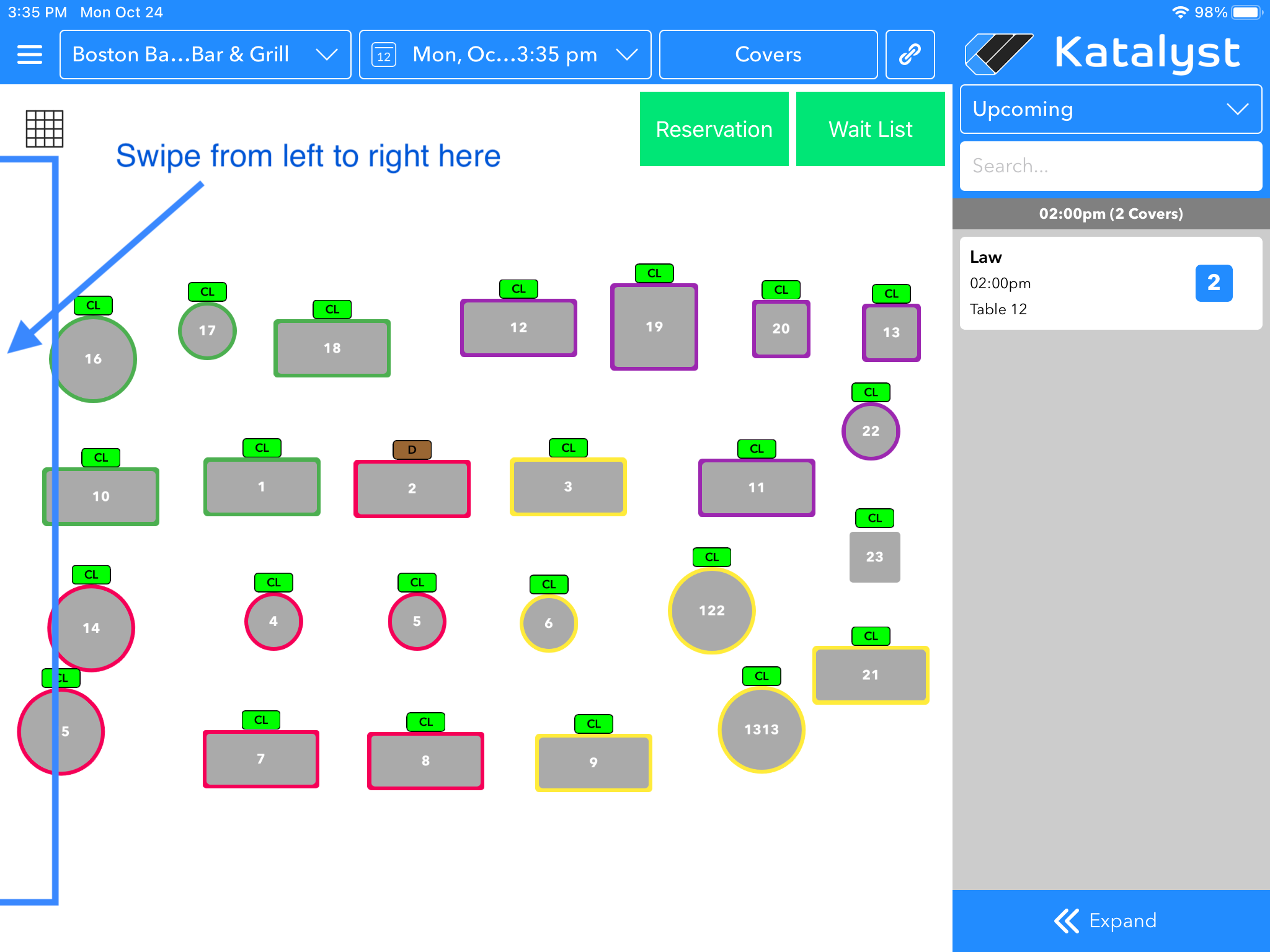Select square table 23
1270x952 pixels.
click(x=874, y=557)
